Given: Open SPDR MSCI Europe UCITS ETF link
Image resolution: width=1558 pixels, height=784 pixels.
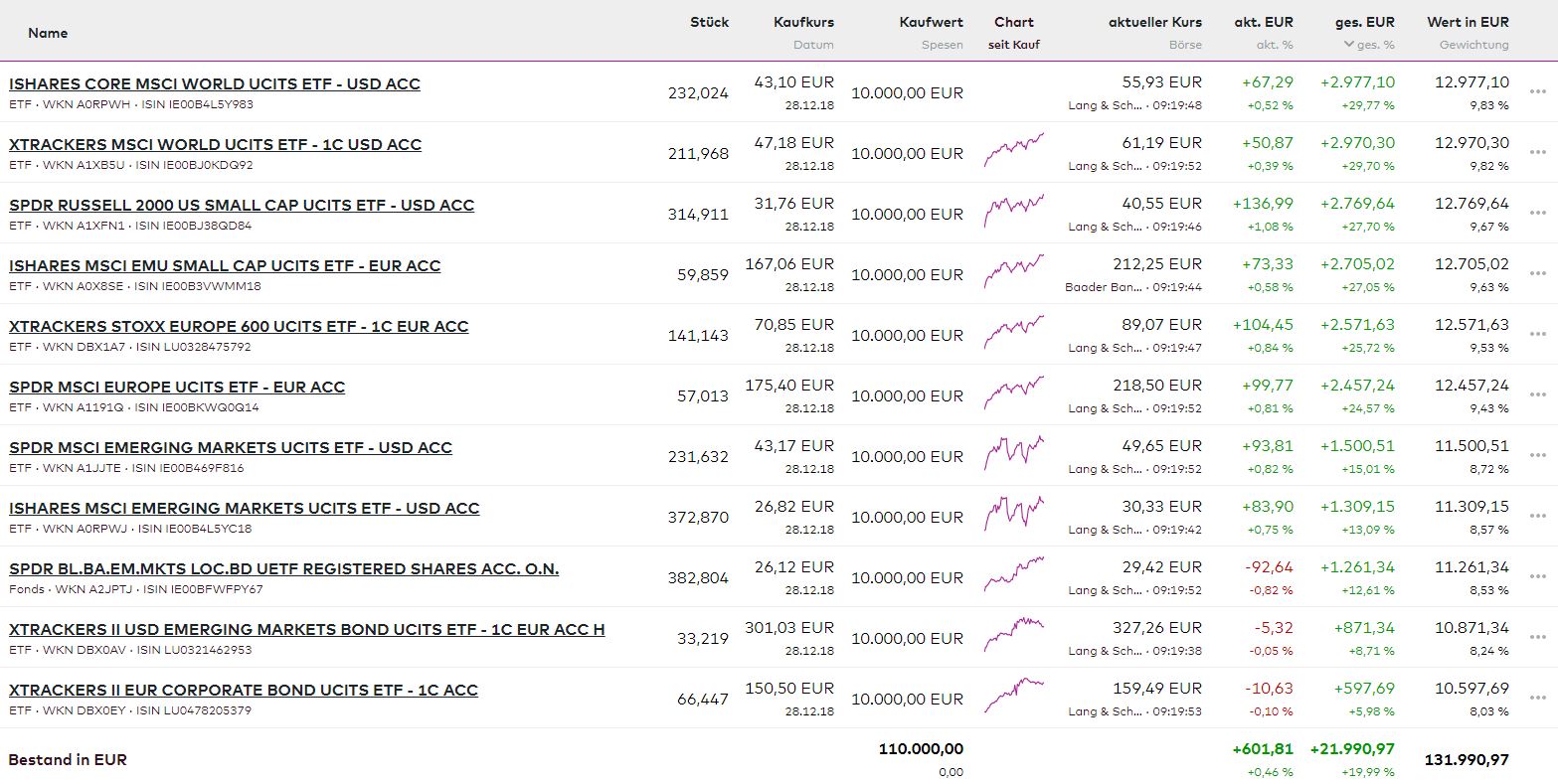Looking at the screenshot, I should pyautogui.click(x=177, y=388).
